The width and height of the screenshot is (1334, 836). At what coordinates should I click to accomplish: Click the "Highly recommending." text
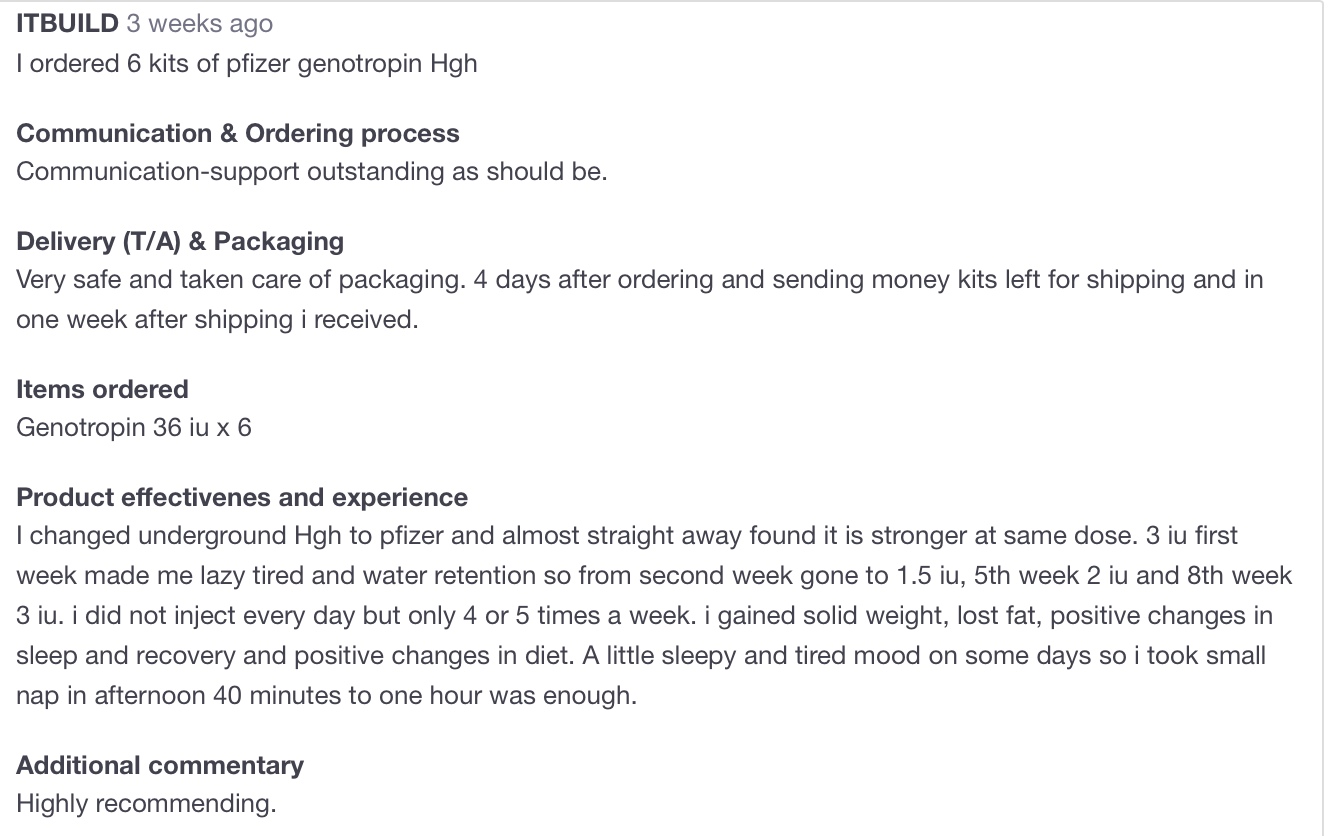[x=146, y=803]
